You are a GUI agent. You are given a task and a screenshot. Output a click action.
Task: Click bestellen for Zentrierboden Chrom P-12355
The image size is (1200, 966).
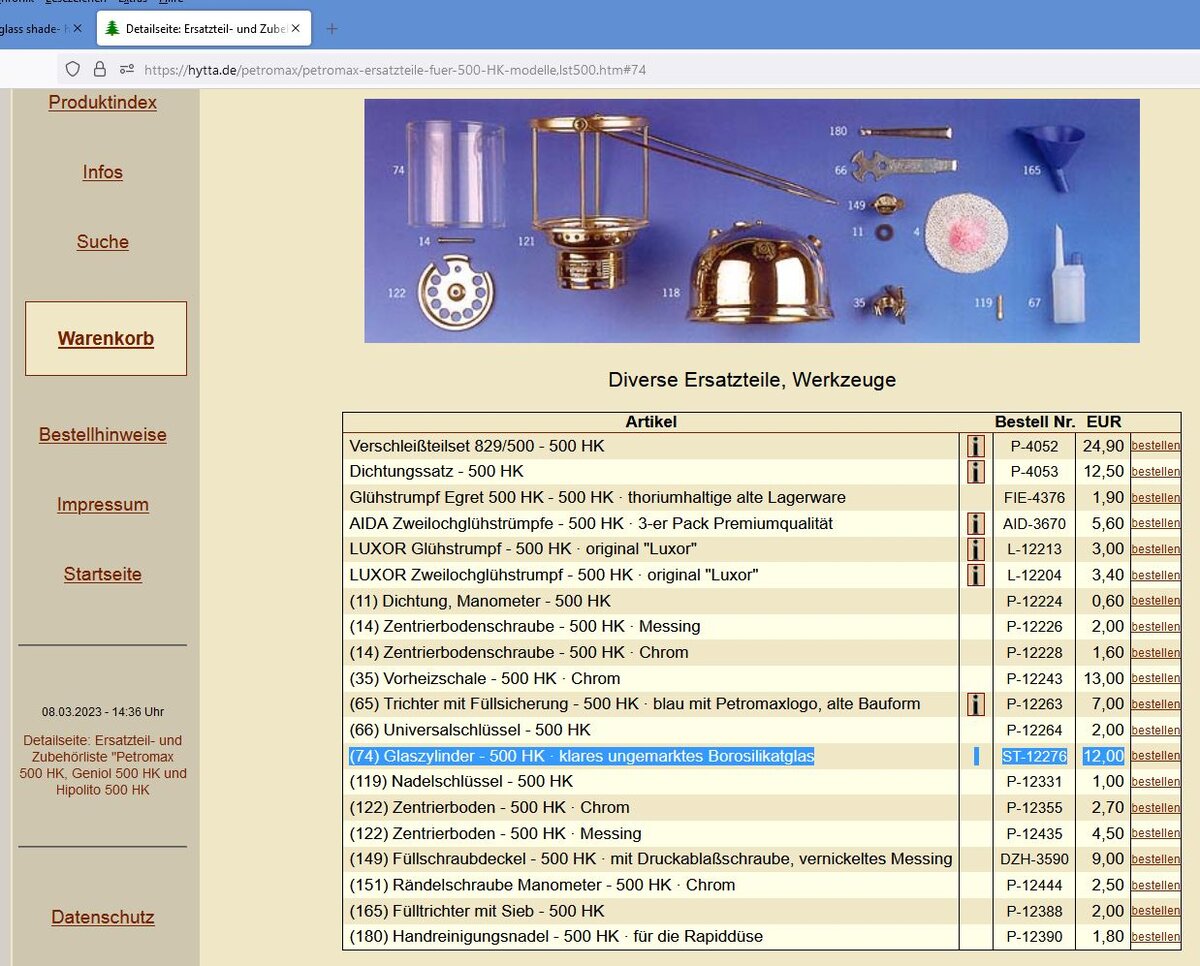coord(1155,808)
